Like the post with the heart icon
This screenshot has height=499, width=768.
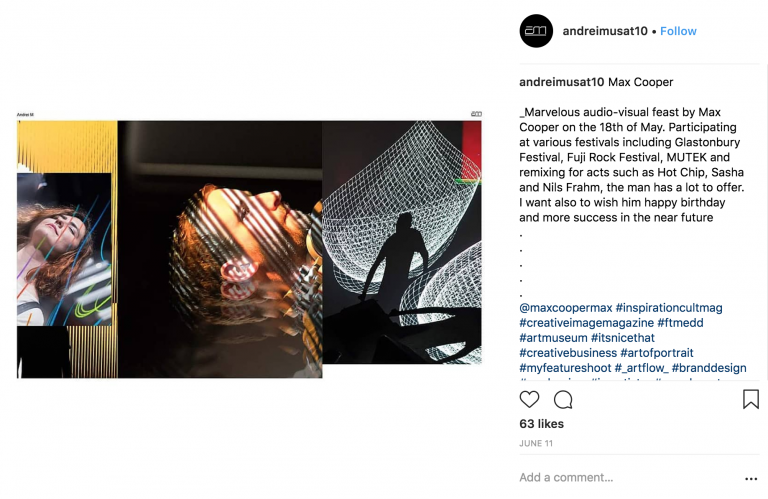pos(529,400)
